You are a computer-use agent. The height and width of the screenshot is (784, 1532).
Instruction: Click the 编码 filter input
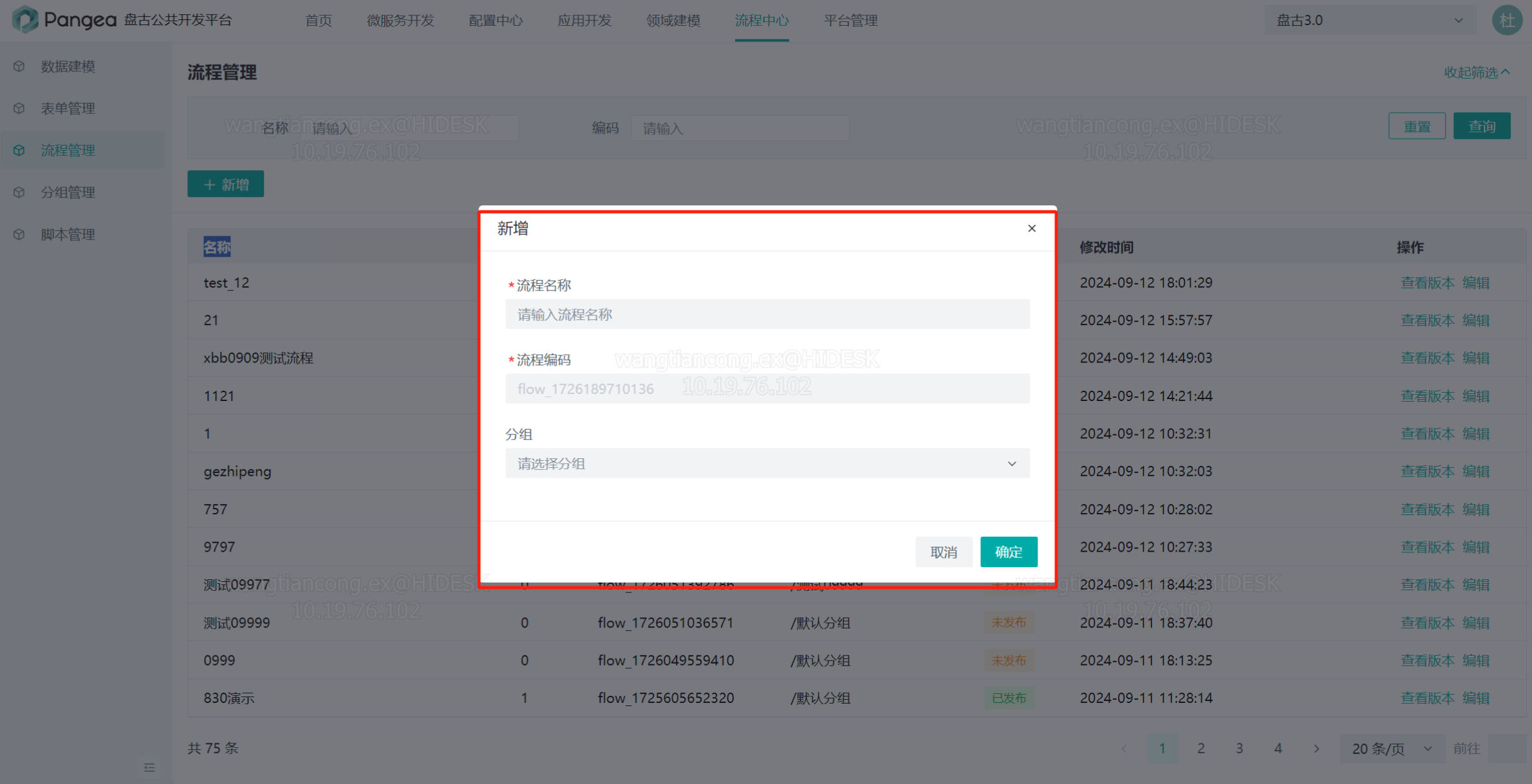click(740, 128)
